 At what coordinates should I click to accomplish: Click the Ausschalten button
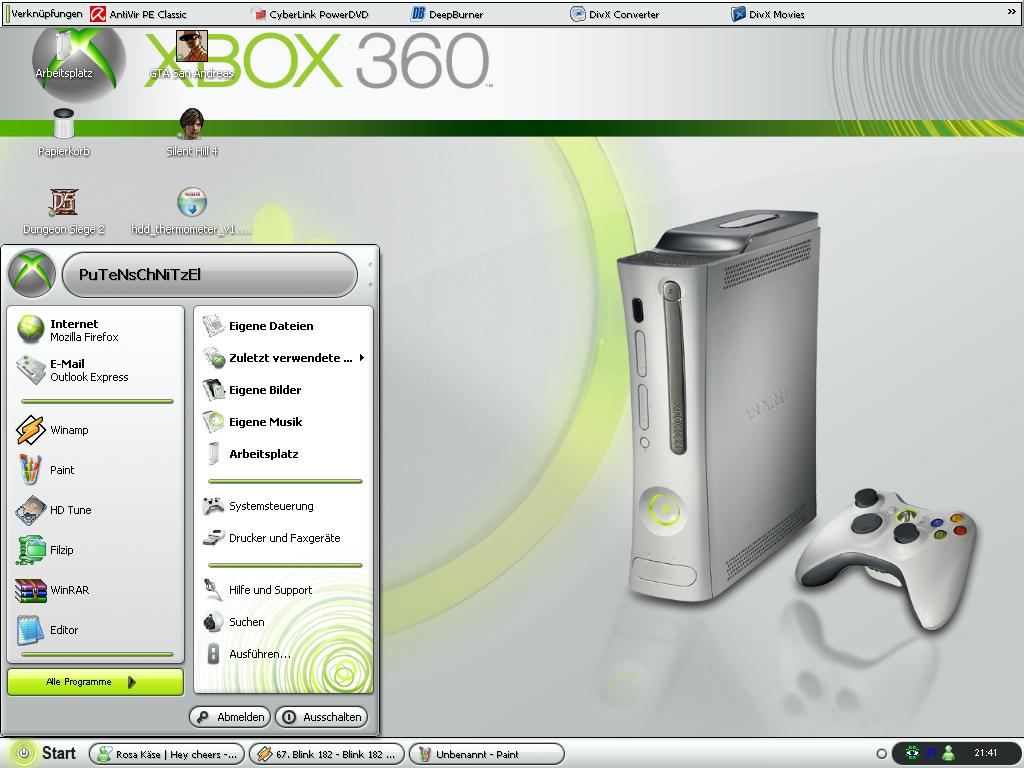point(321,717)
